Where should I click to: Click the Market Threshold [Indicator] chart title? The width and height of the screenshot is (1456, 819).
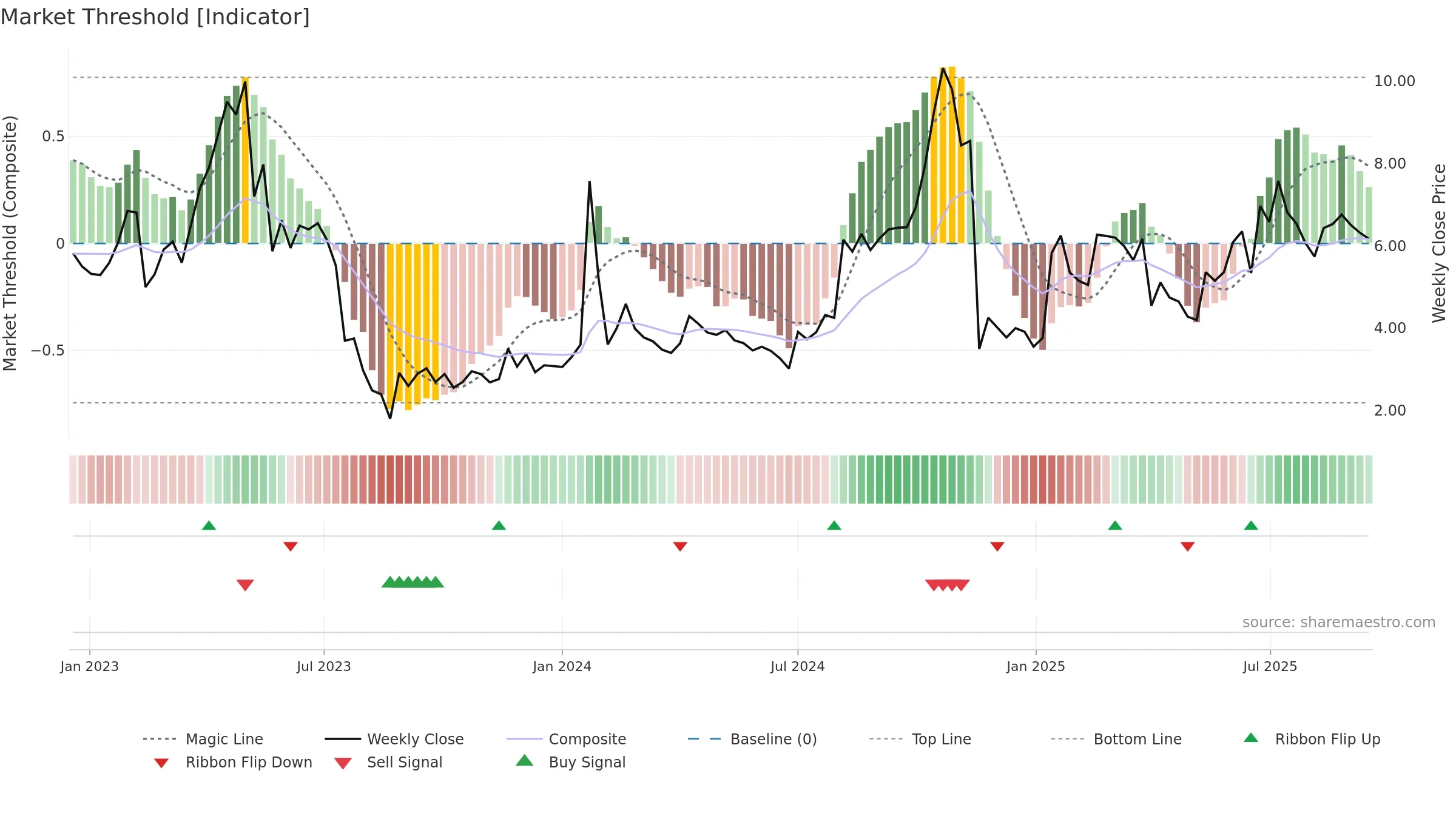(155, 17)
